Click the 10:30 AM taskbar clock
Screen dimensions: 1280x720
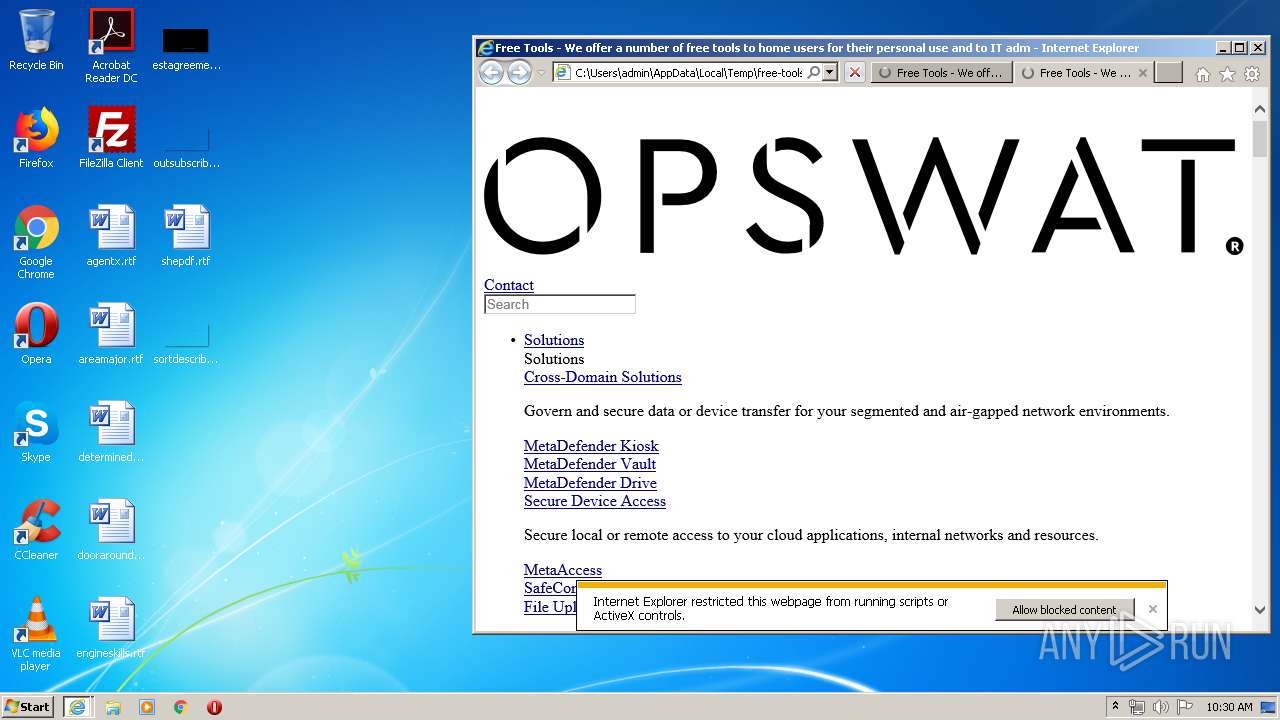click(1229, 707)
